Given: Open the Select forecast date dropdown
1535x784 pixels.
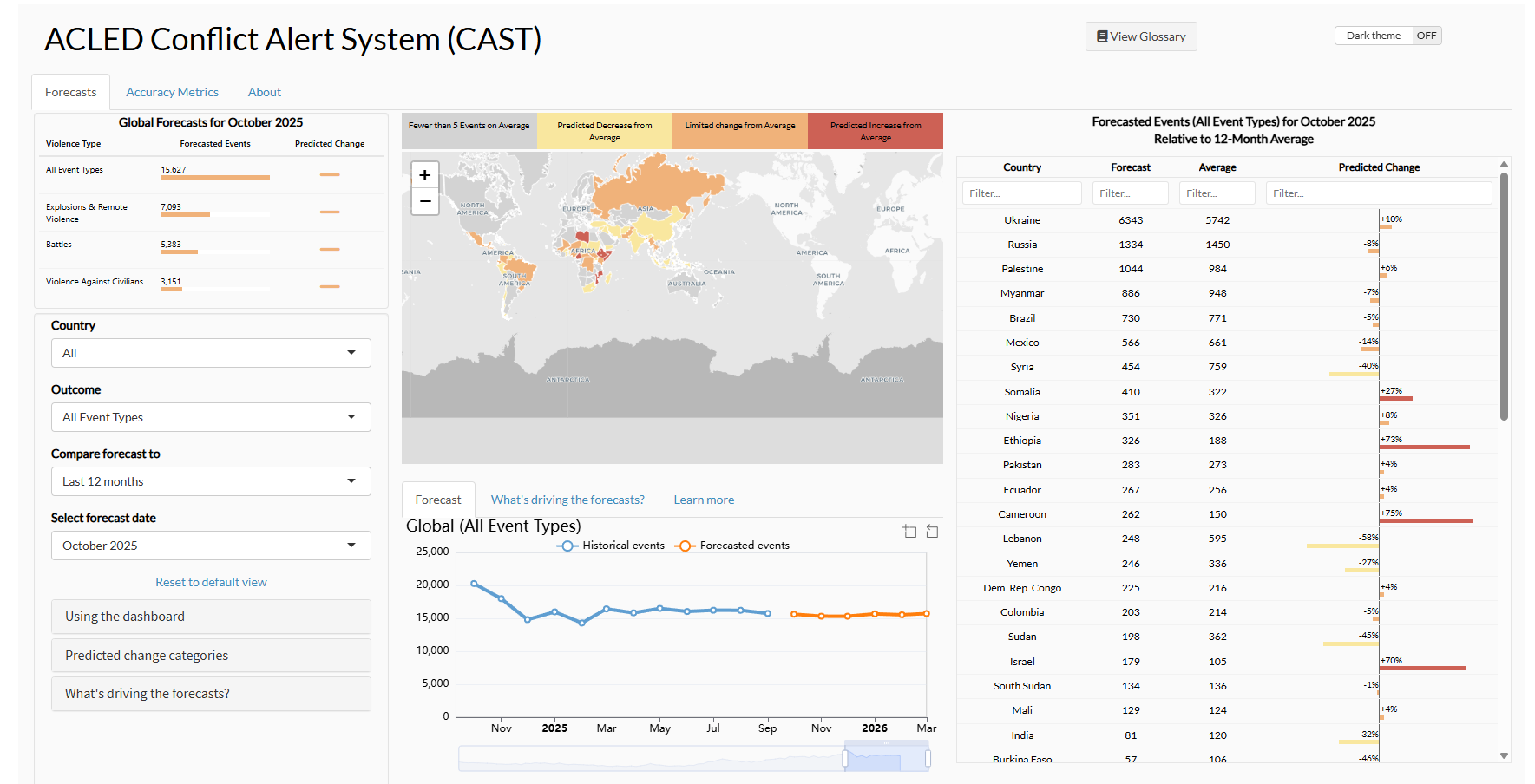Looking at the screenshot, I should point(211,546).
